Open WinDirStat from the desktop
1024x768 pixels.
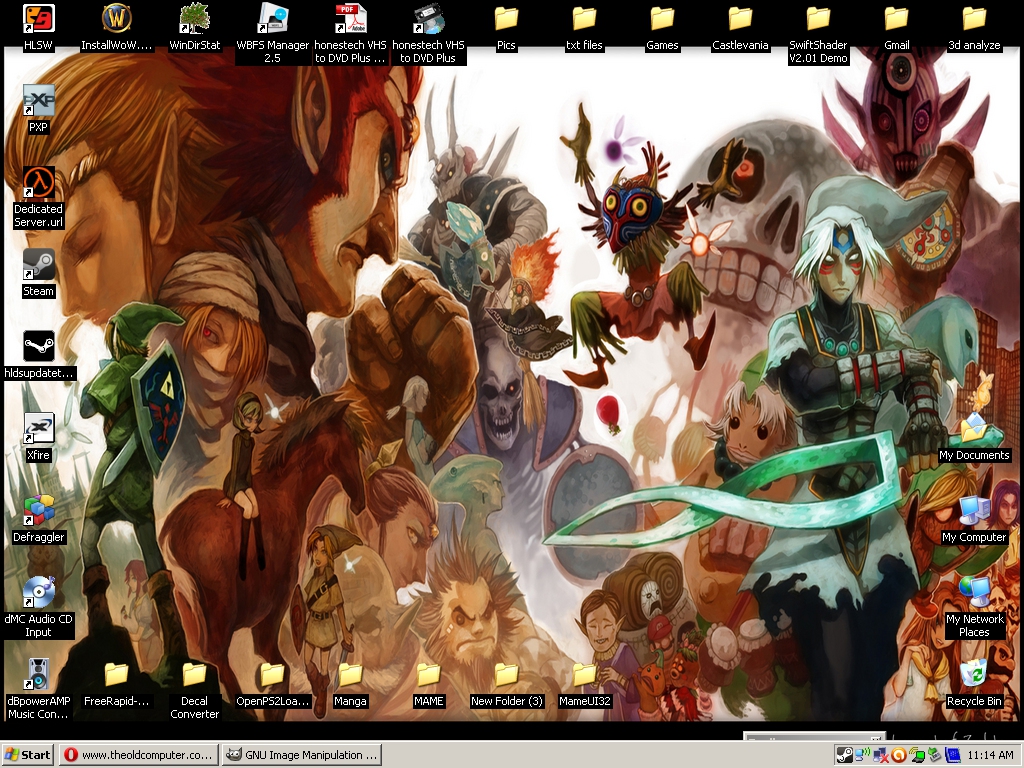tap(194, 19)
